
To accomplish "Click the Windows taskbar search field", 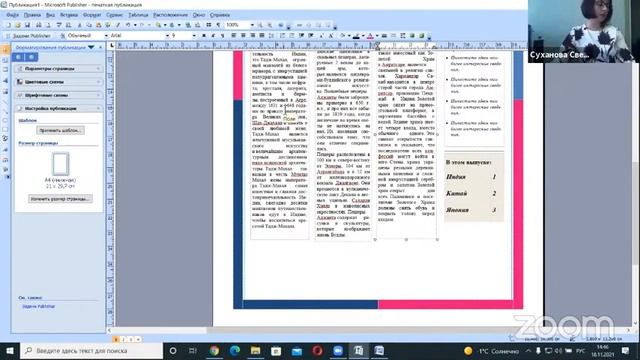I will pos(92,351).
